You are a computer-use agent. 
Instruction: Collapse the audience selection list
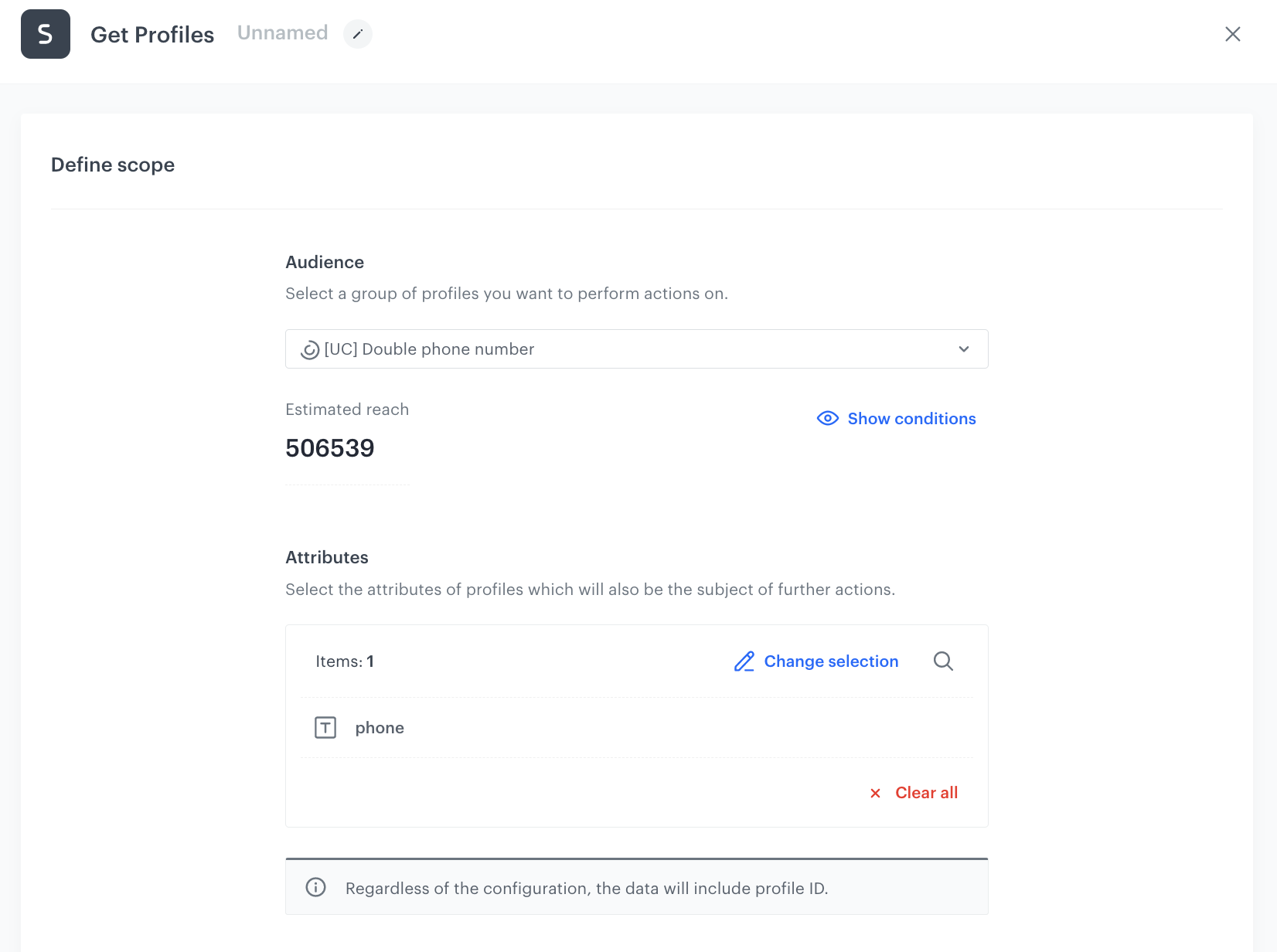963,348
